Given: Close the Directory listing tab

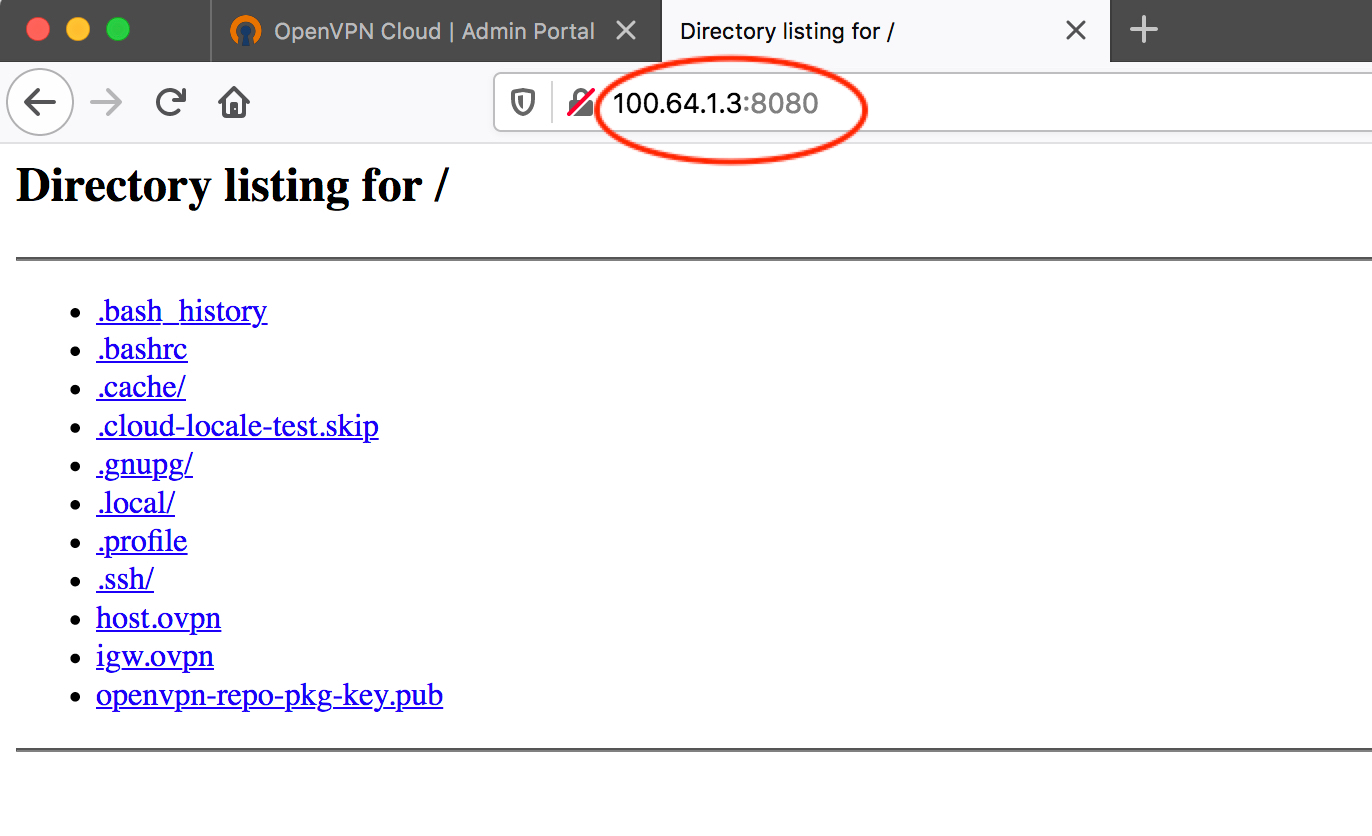Looking at the screenshot, I should (x=1076, y=31).
